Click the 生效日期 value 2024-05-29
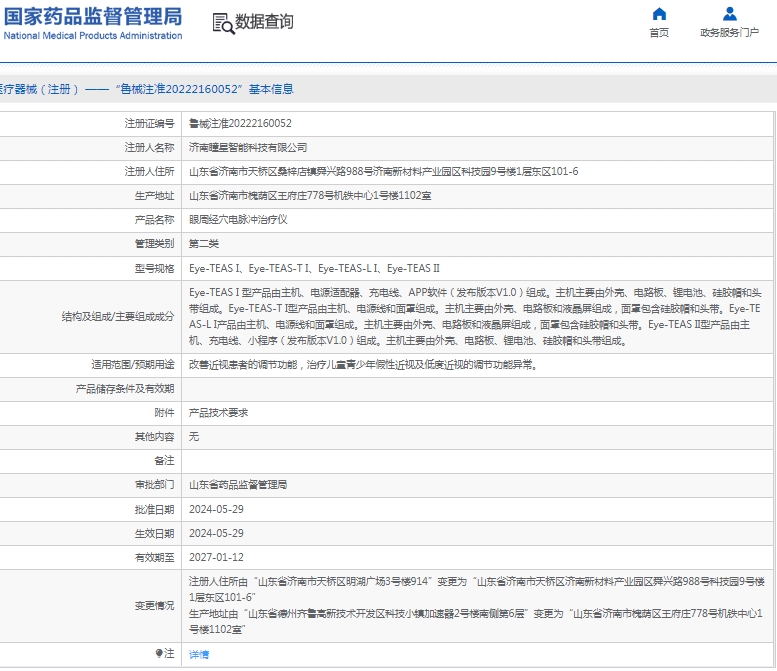 [216, 533]
